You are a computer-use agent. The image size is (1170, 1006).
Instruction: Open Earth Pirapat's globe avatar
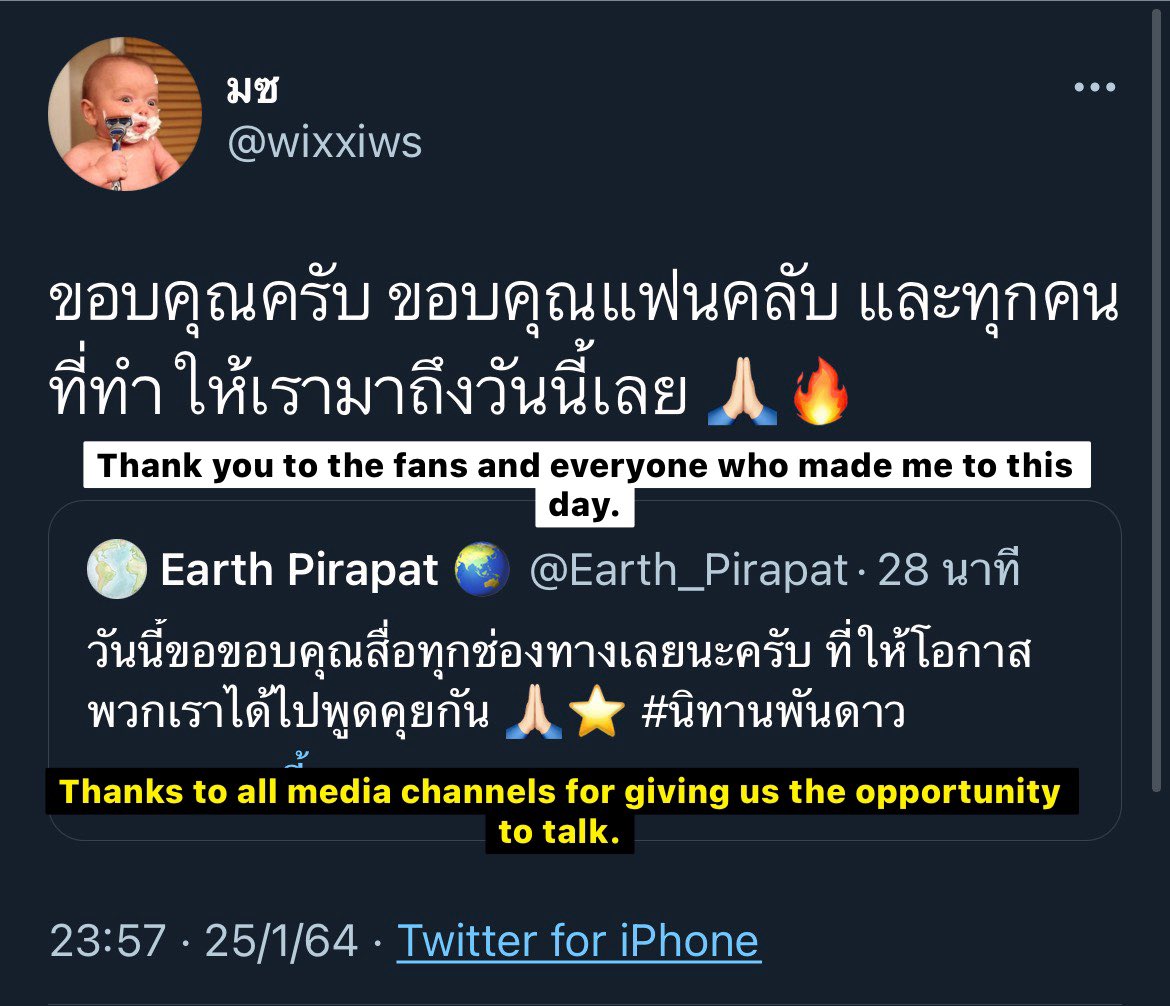pyautogui.click(x=117, y=569)
